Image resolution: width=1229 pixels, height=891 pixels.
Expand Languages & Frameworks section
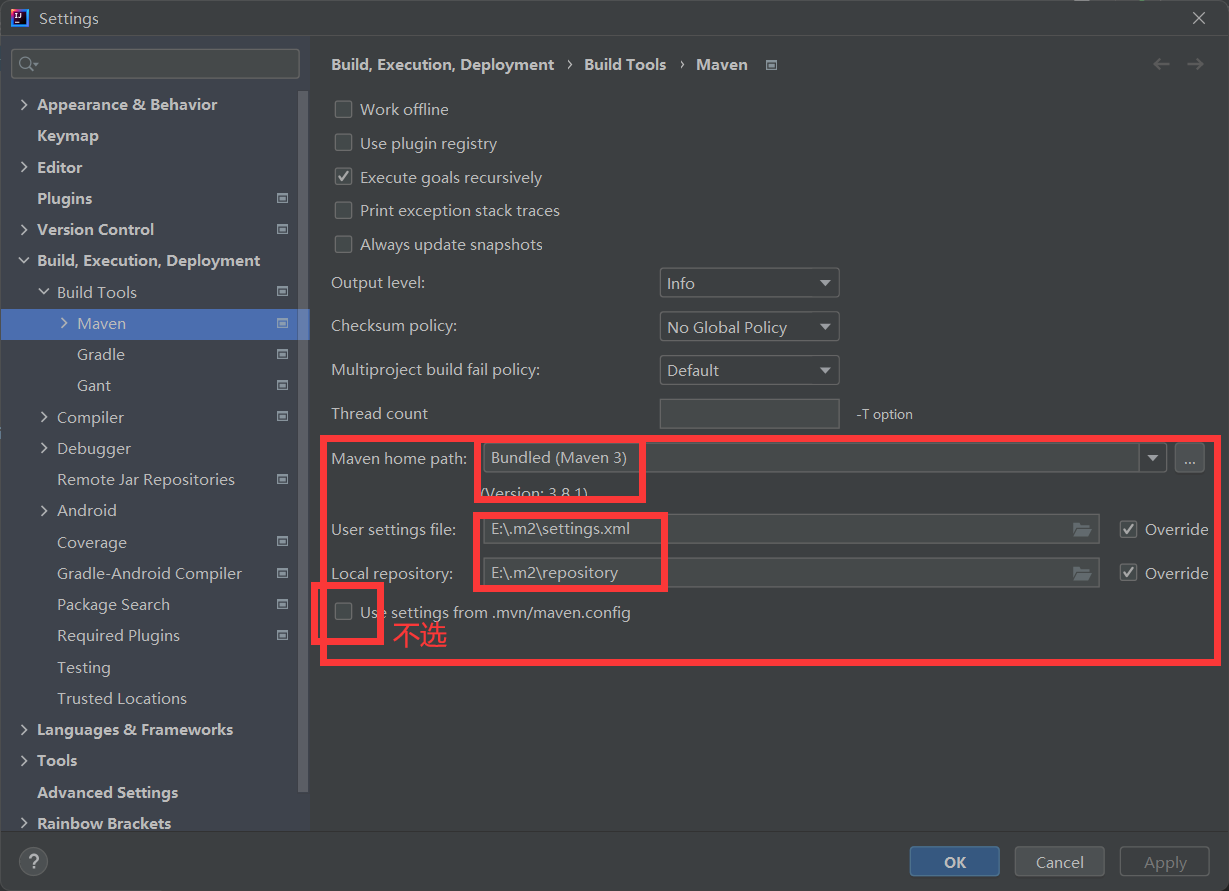pos(24,730)
